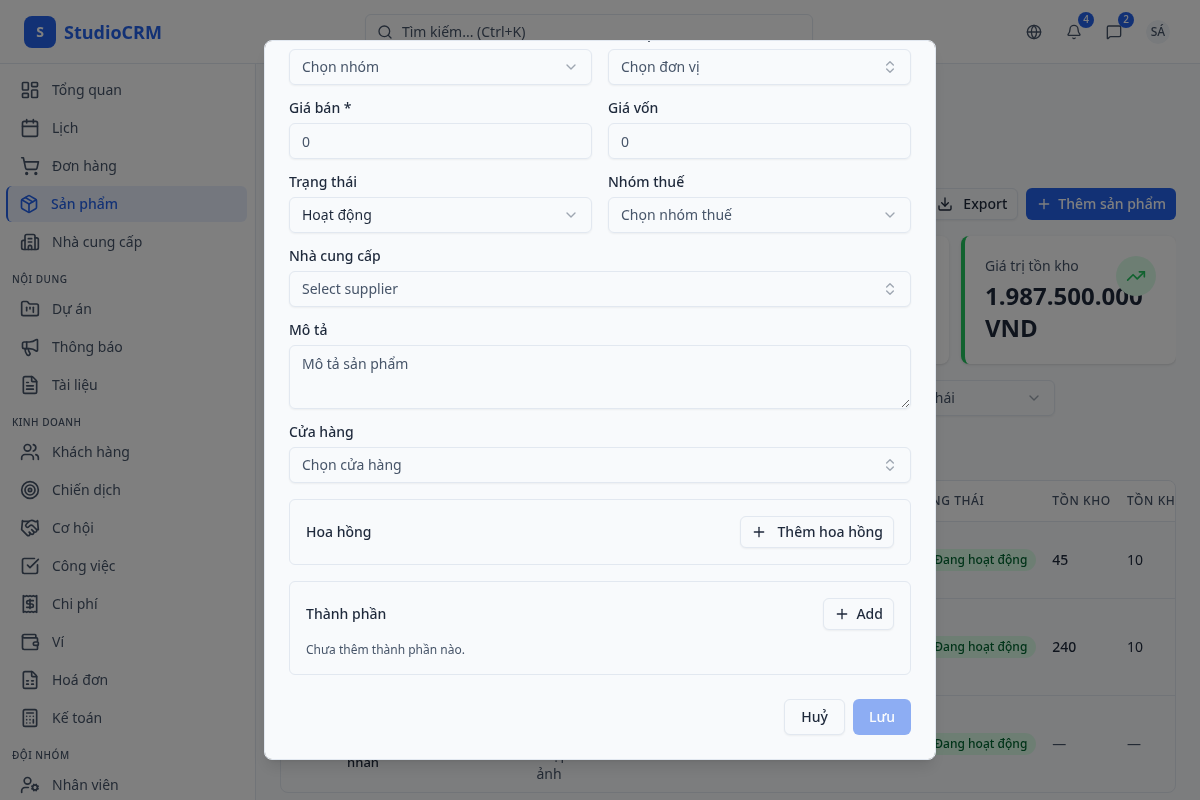The height and width of the screenshot is (800, 1200).
Task: Open Khách hàng menu item
Action: coord(90,452)
